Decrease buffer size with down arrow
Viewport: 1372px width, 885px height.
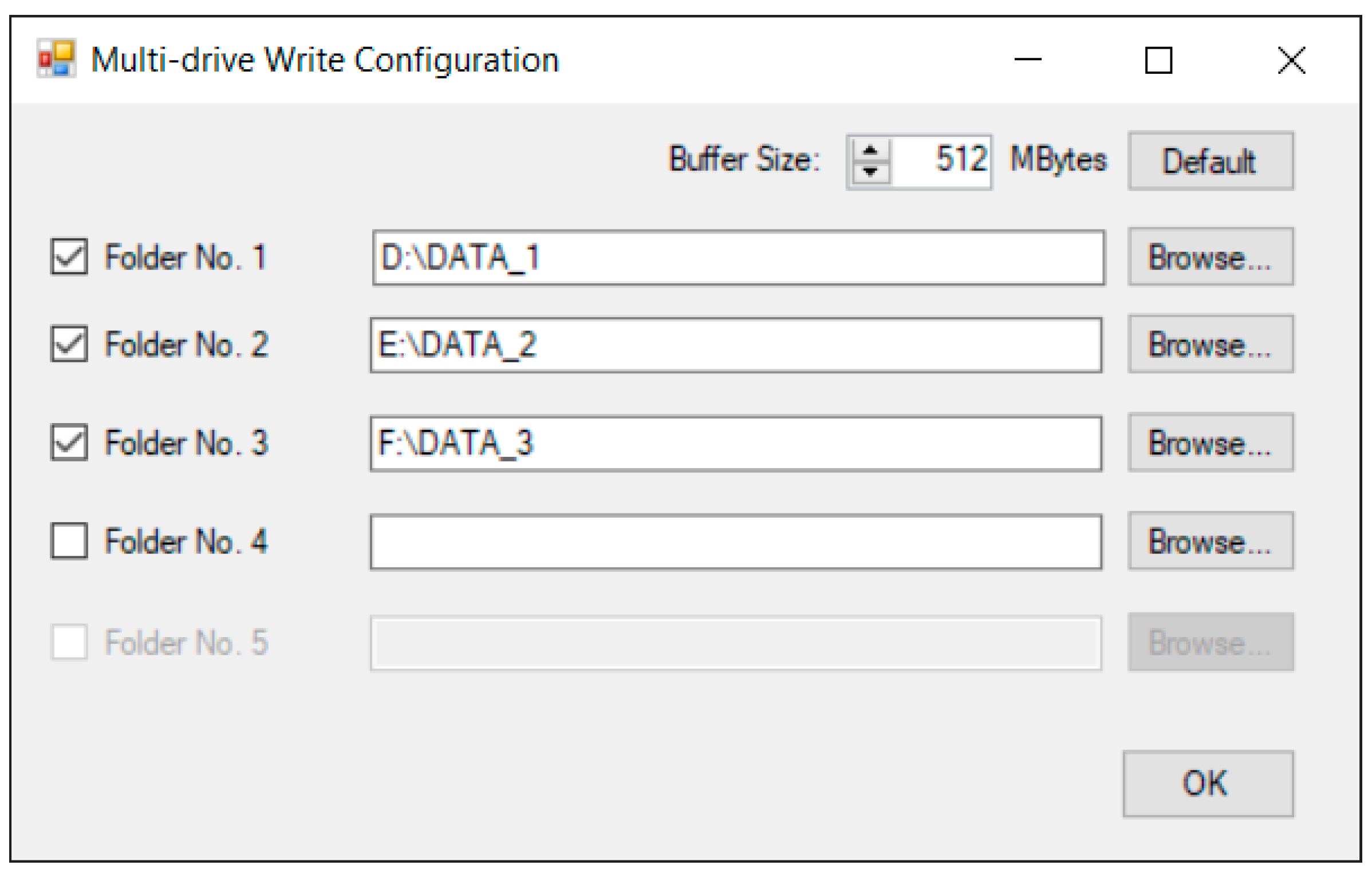point(870,172)
